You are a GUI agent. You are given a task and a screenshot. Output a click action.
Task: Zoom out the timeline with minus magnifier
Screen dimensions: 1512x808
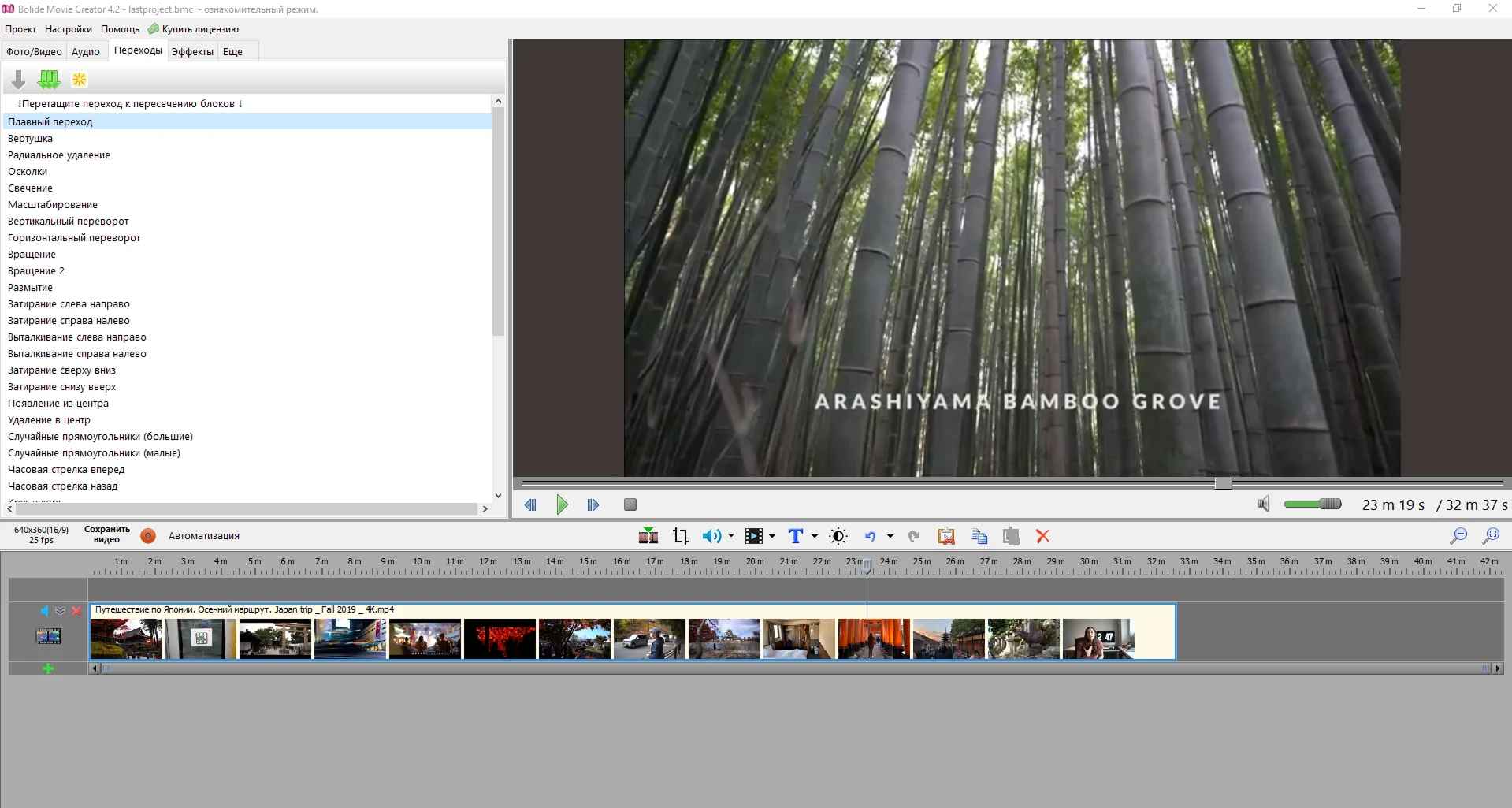(x=1458, y=536)
